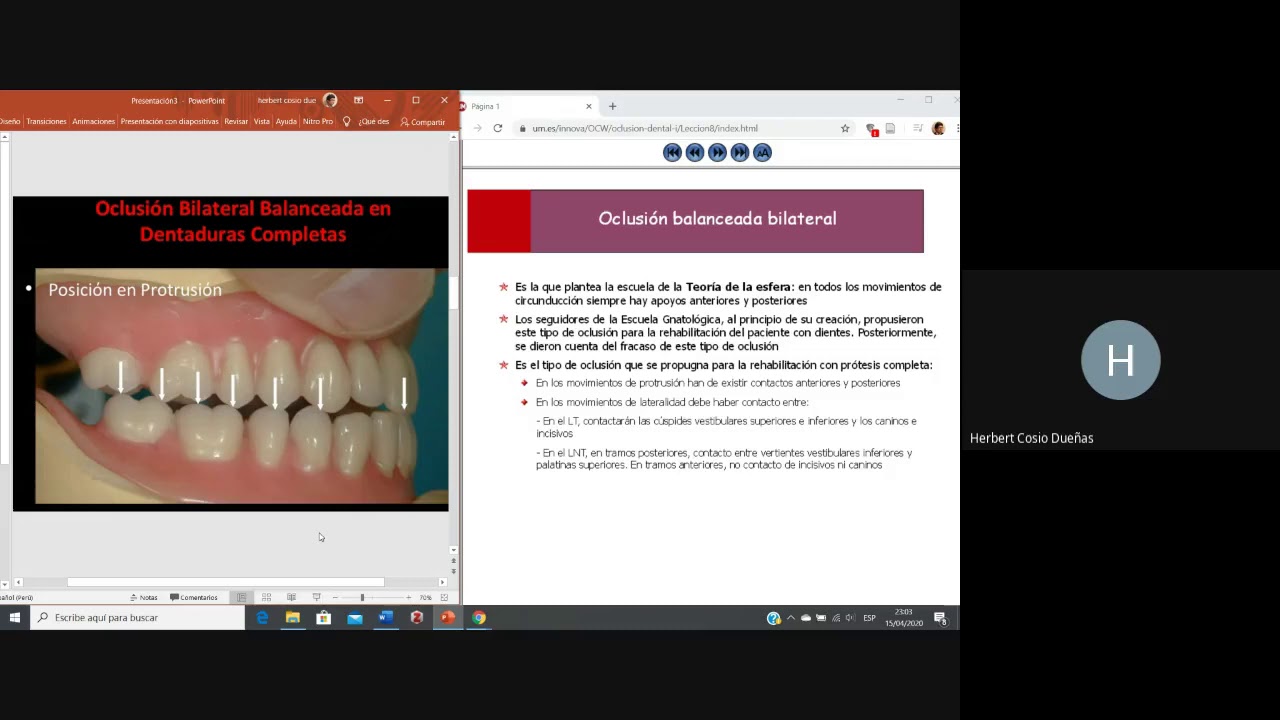Click the Compartir button in PowerPoint
This screenshot has width=1280, height=720.
(x=422, y=122)
